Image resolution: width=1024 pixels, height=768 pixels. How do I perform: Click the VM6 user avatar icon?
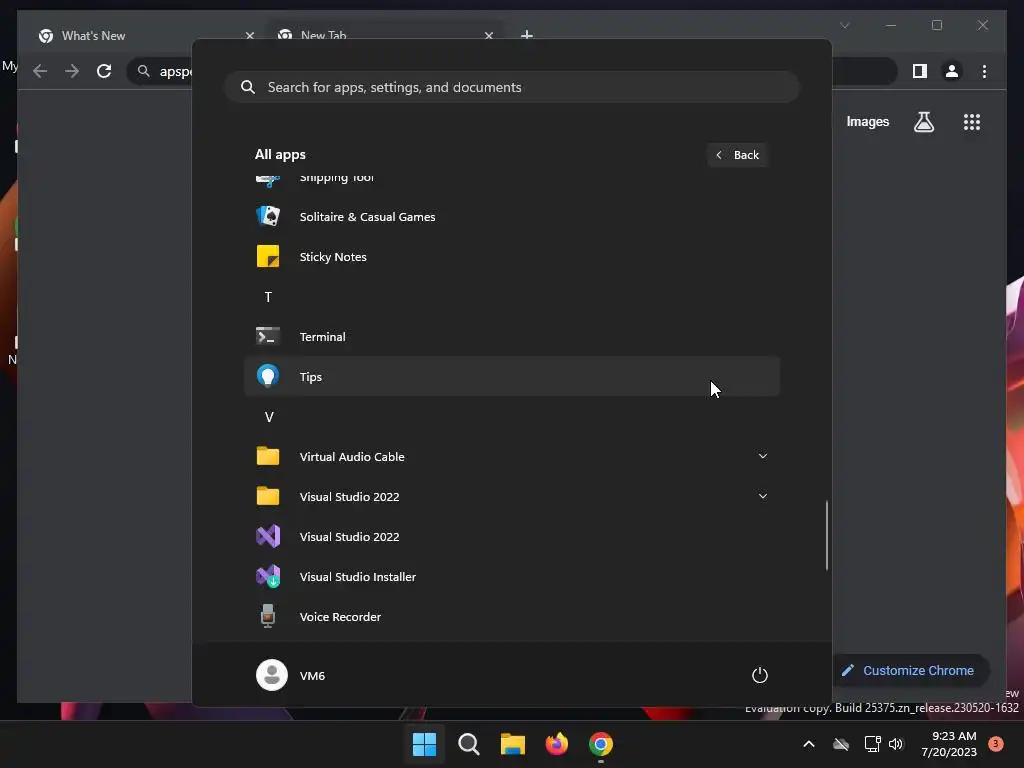(x=272, y=675)
